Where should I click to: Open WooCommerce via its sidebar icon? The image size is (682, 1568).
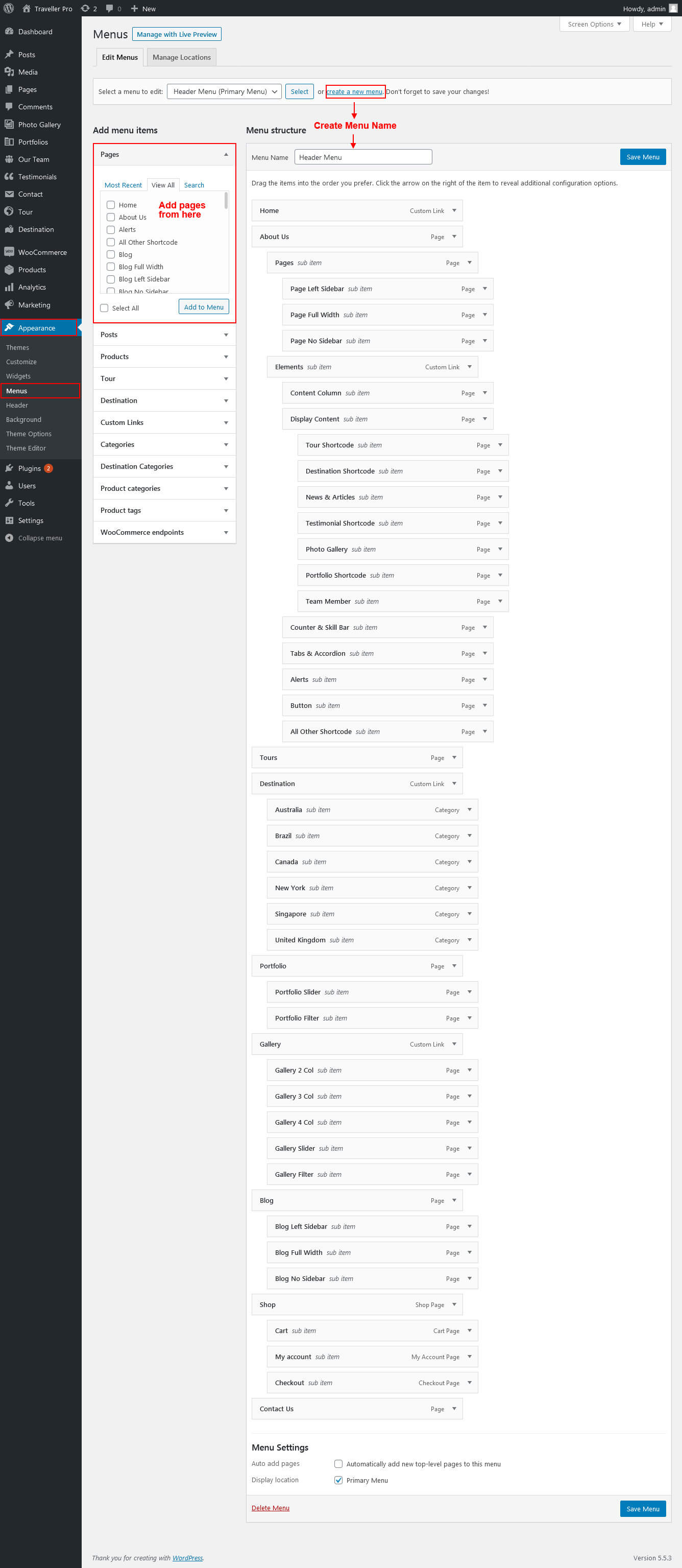click(9, 252)
